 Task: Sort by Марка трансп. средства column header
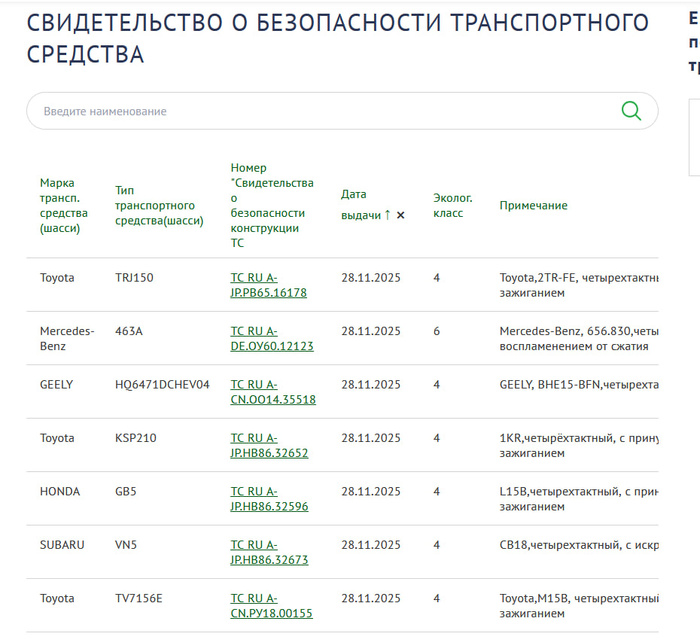pos(64,205)
